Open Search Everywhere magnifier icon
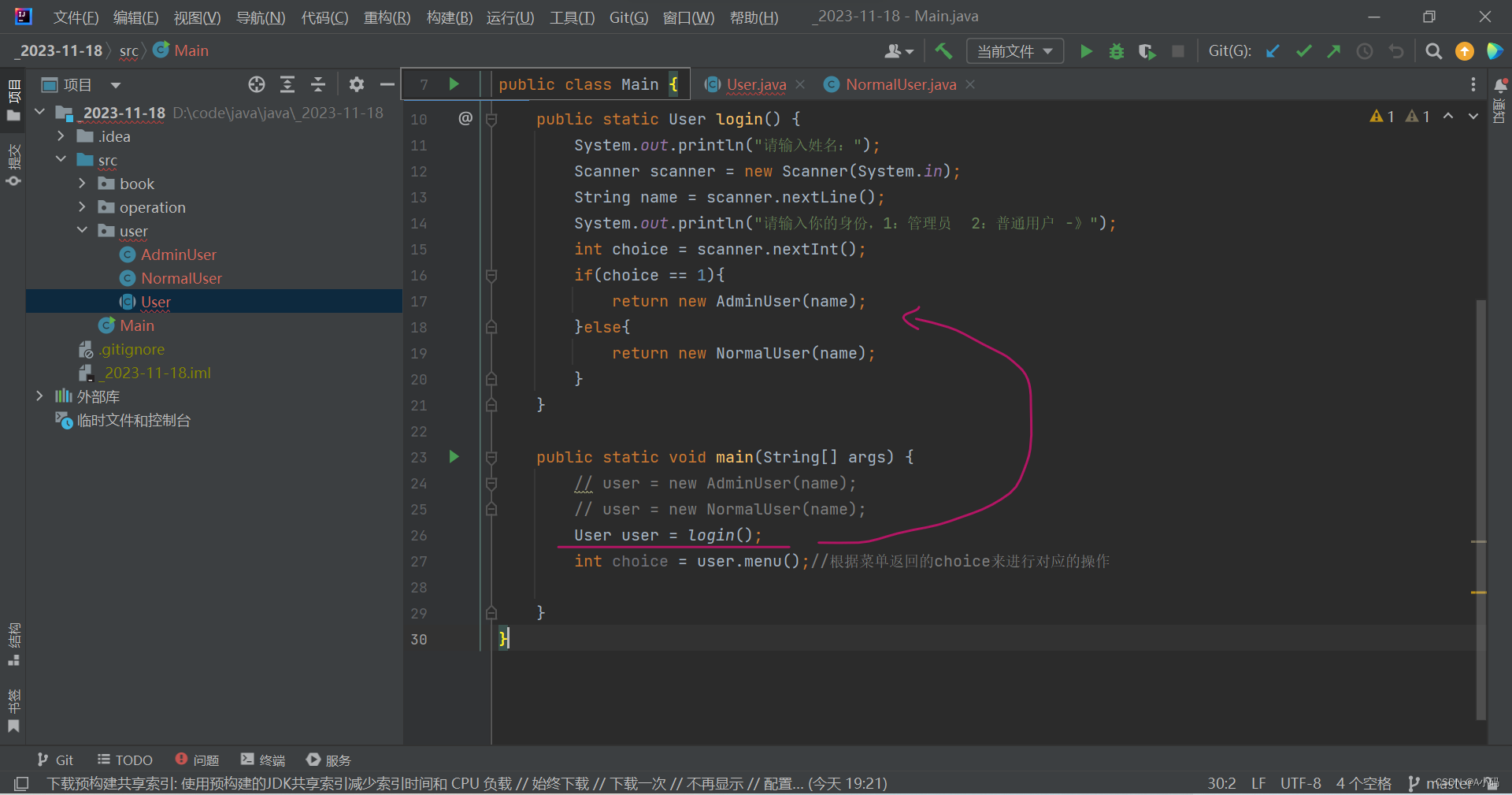Screen dimensions: 1512x795 pyautogui.click(x=1434, y=51)
